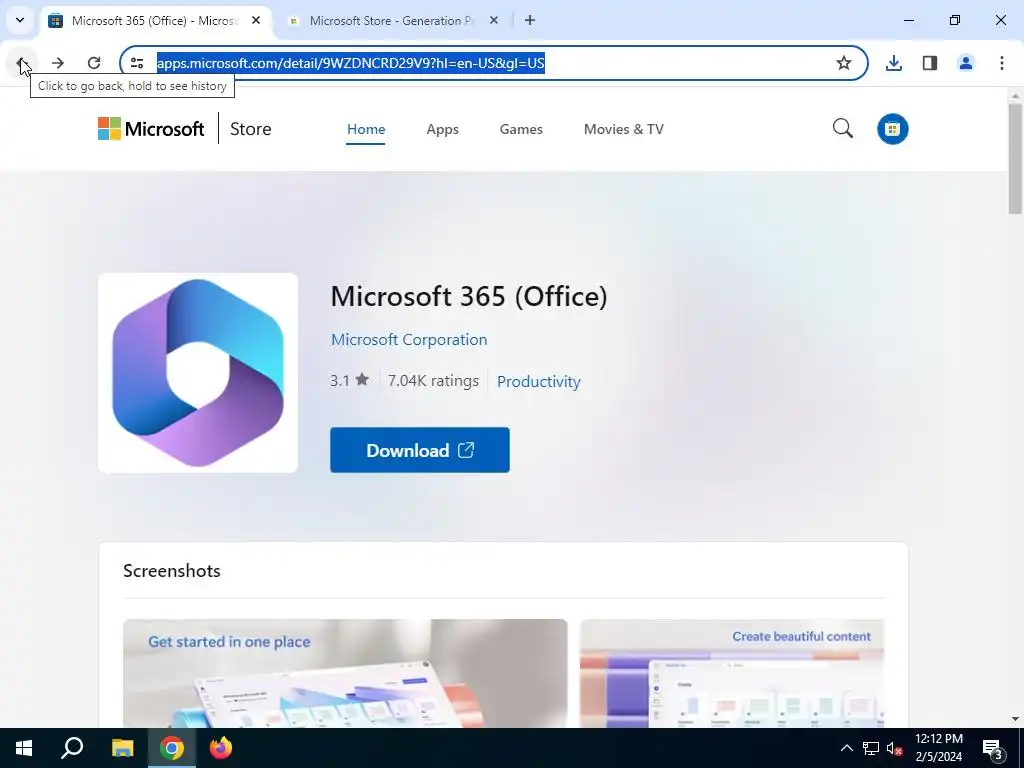This screenshot has width=1024, height=768.
Task: Open Chrome three-dot menu
Action: tap(1002, 63)
